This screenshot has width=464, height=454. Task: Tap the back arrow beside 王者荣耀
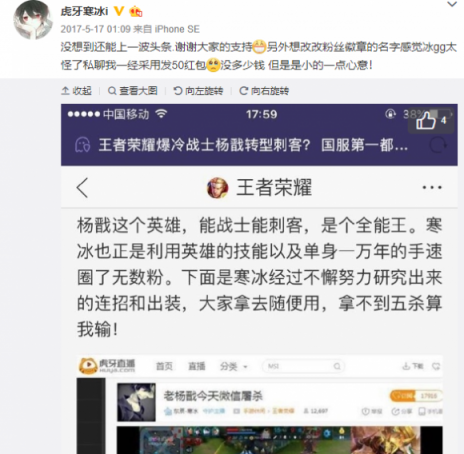tap(82, 188)
